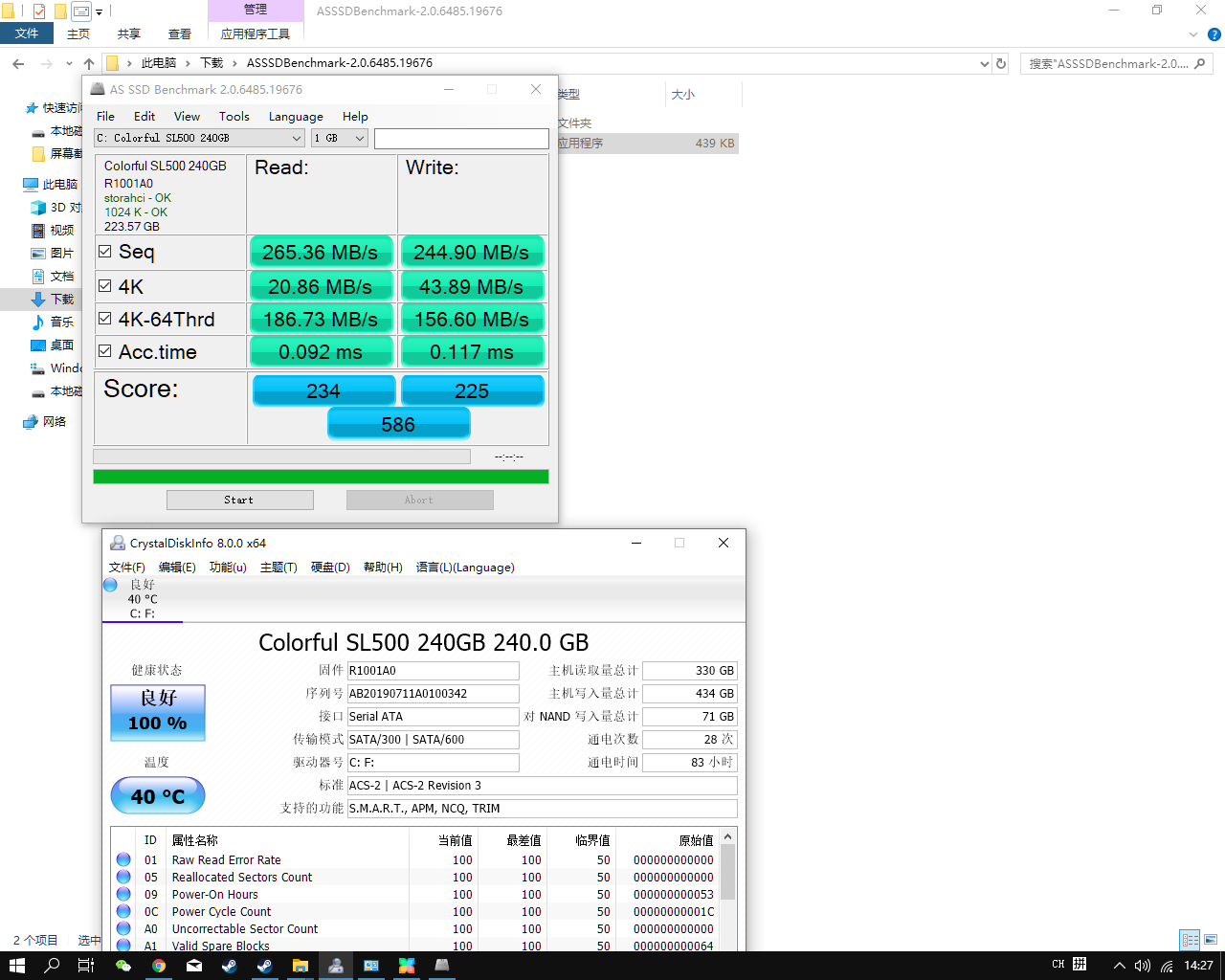1225x980 pixels.
Task: Open the File menu in AS SSD Benchmark
Action: click(x=105, y=117)
